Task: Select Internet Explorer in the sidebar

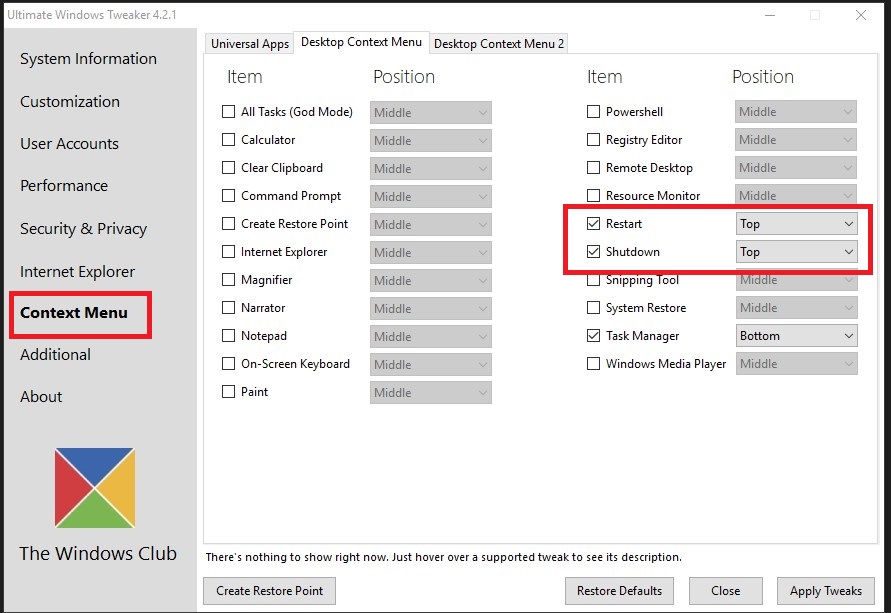Action: [77, 272]
